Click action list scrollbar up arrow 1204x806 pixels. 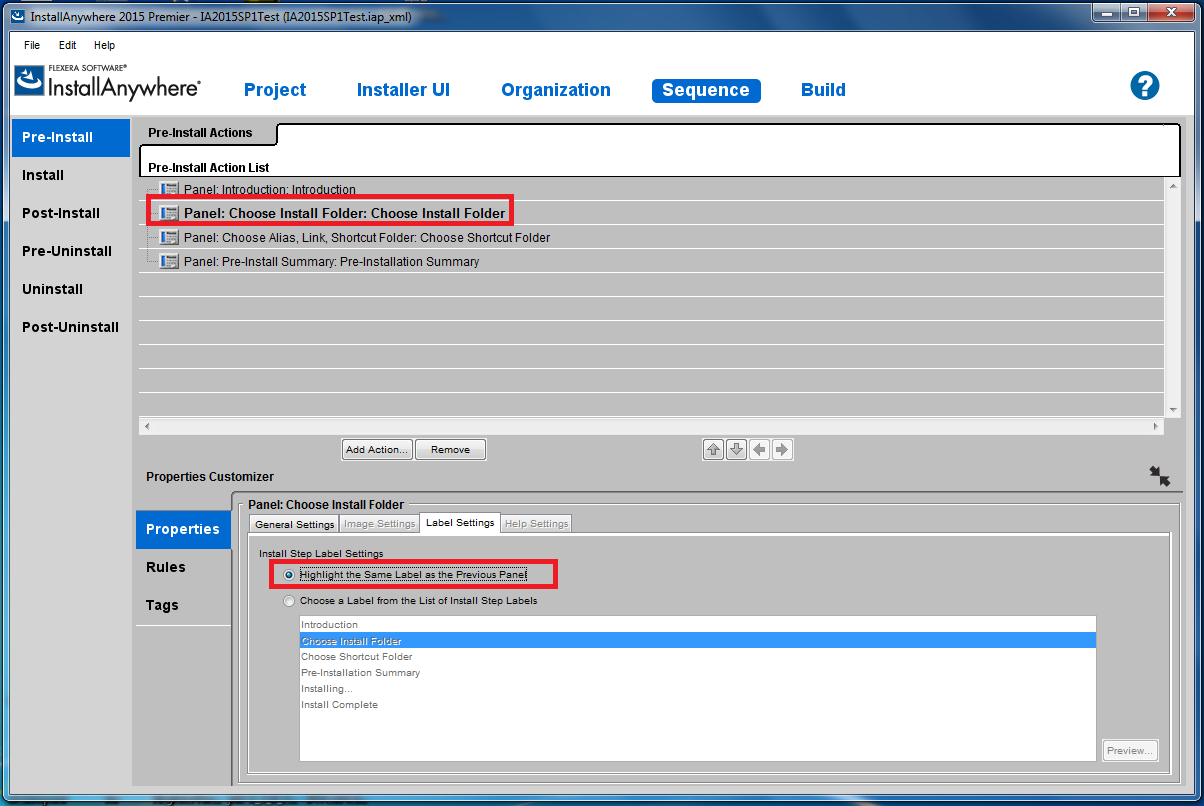tap(1173, 186)
